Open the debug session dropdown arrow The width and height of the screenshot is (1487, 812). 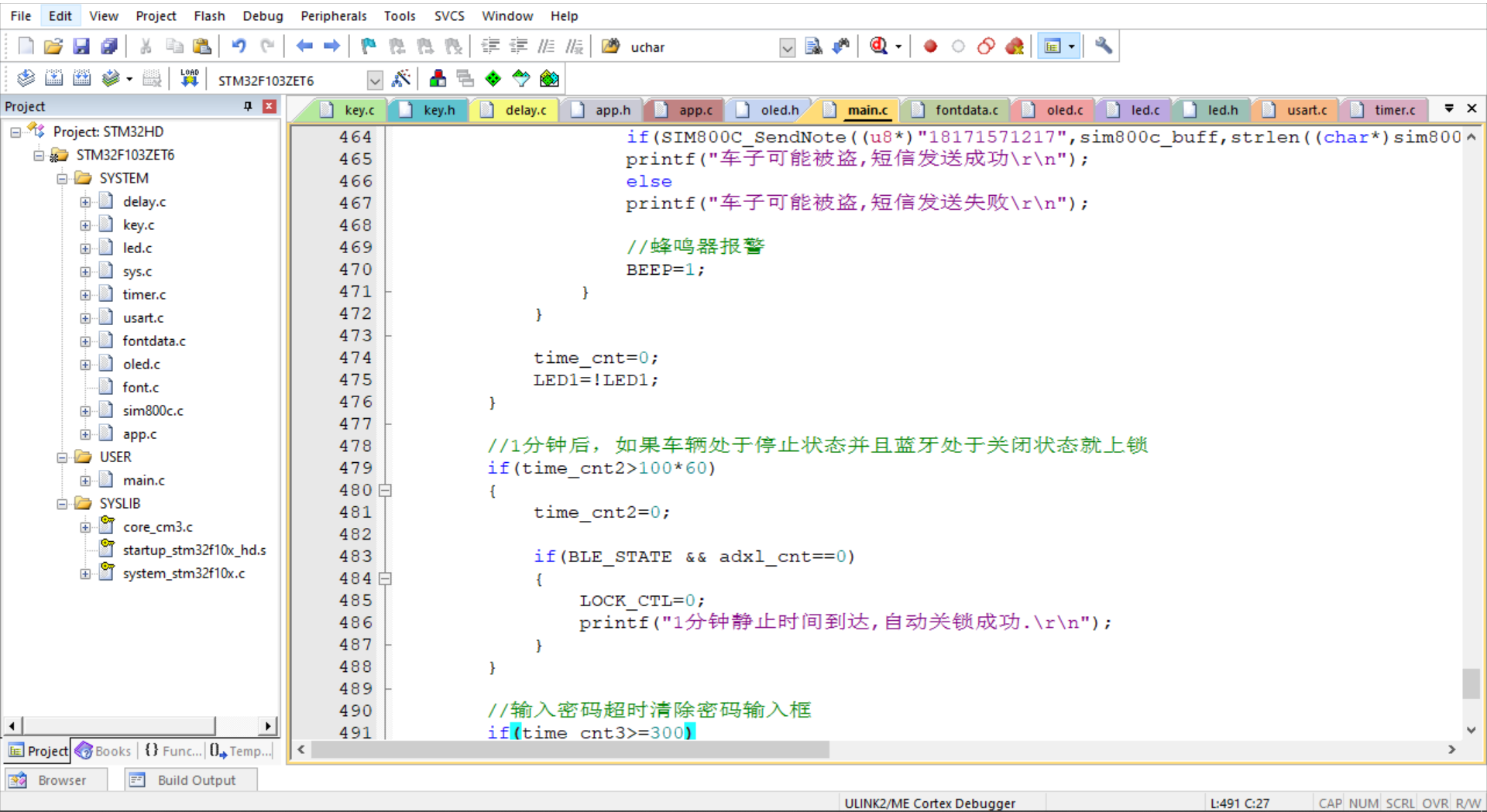click(898, 46)
